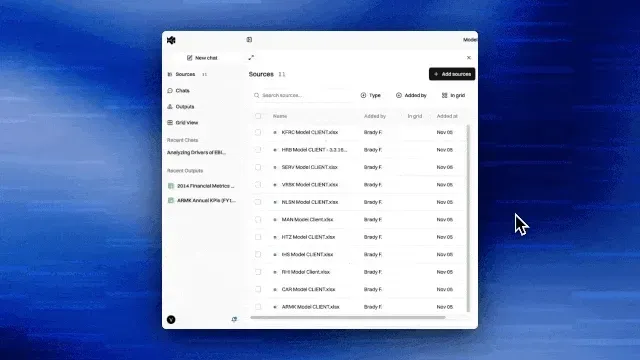This screenshot has width=640, height=360.
Task: Click the Add sources button
Action: point(452,74)
